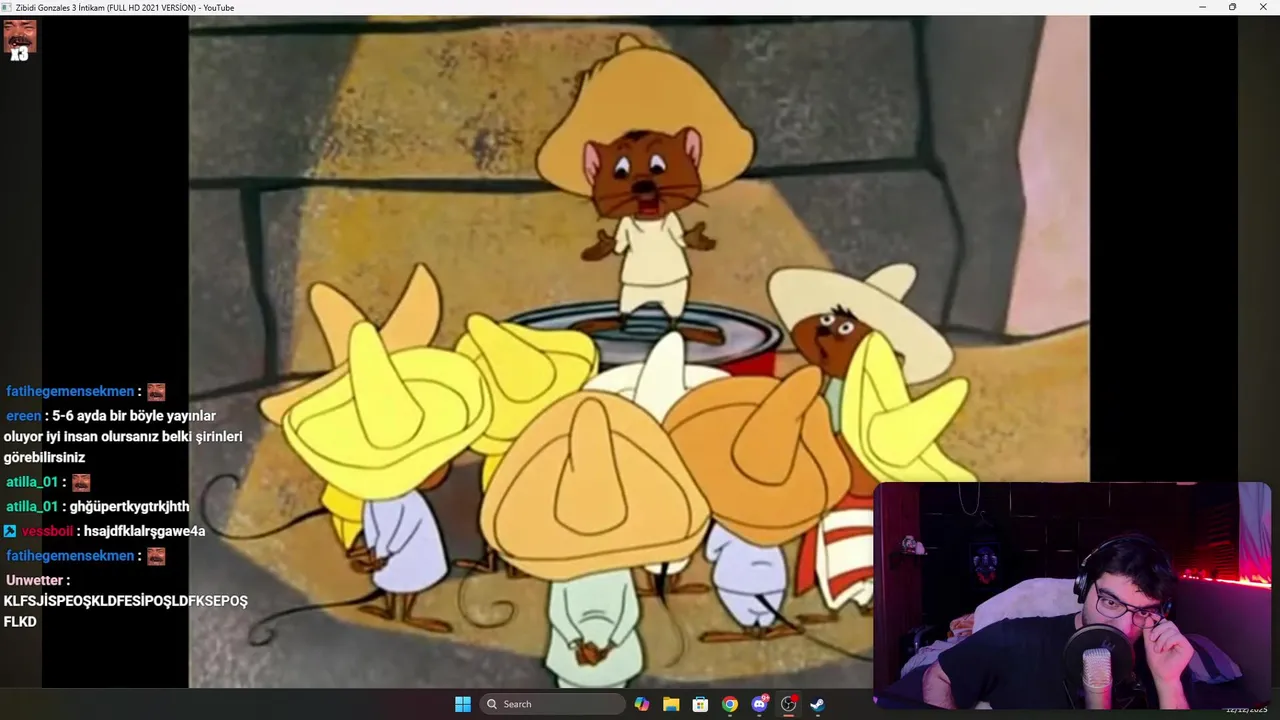Click the chat username vessboii
This screenshot has width=1280, height=720.
pos(48,531)
